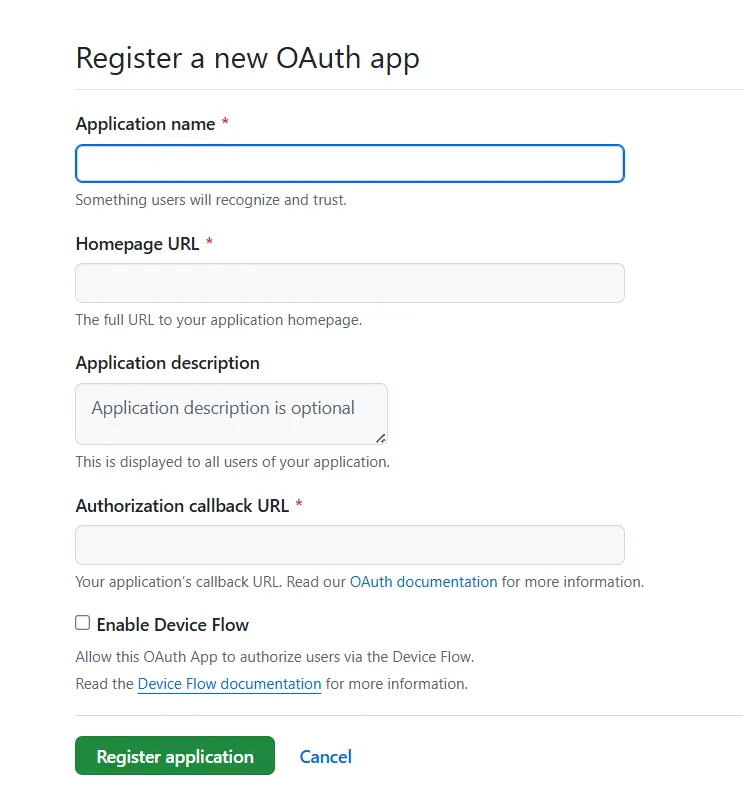Toggle Device Flow off after checking it
The width and height of the screenshot is (743, 806).
click(82, 622)
